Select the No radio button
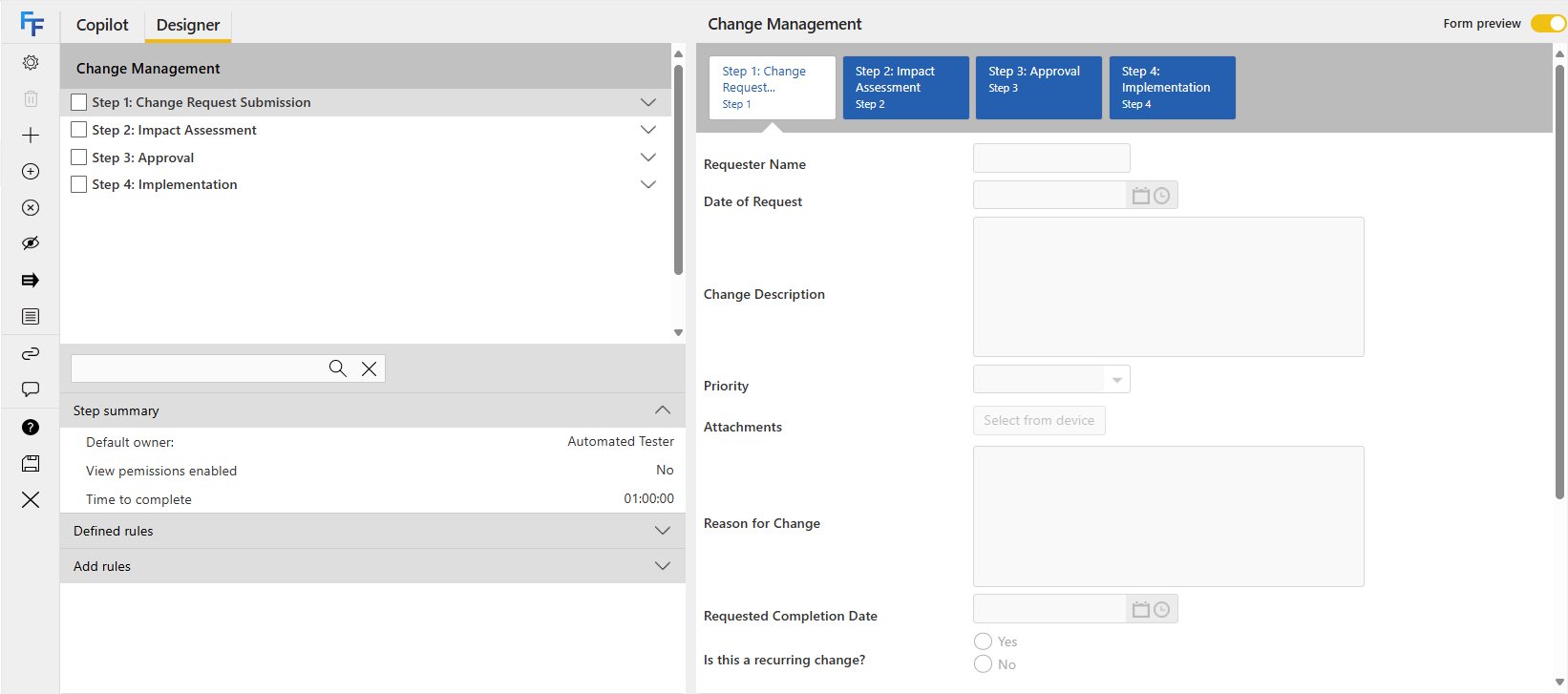Image resolution: width=1568 pixels, height=694 pixels. pos(983,663)
